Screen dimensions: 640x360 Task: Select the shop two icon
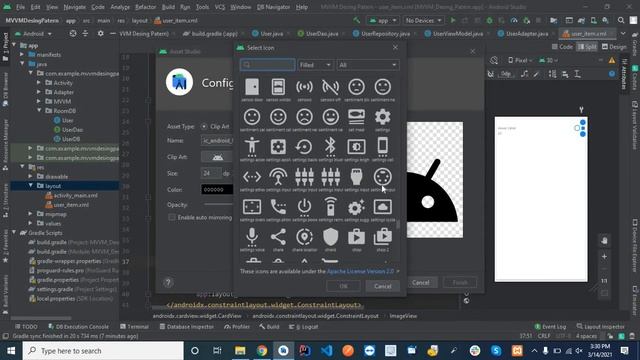[x=382, y=237]
